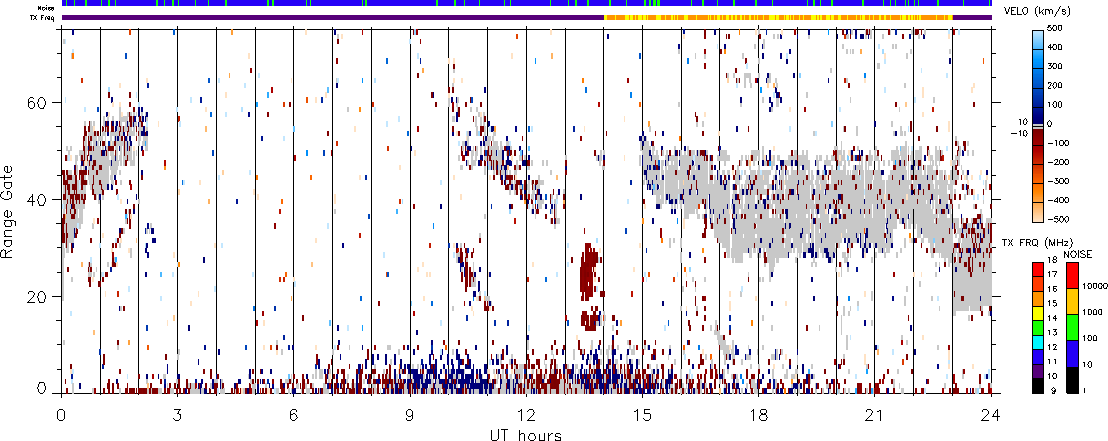Click the -400 velocity colorbar label

[x=1059, y=201]
